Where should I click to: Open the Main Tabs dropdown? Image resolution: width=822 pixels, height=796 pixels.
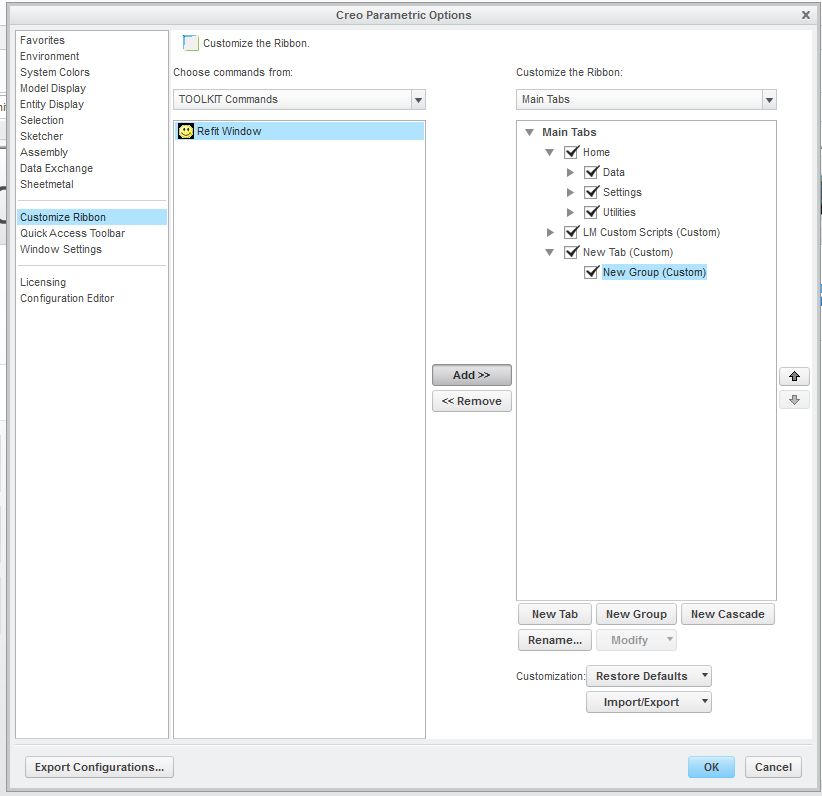[x=769, y=100]
